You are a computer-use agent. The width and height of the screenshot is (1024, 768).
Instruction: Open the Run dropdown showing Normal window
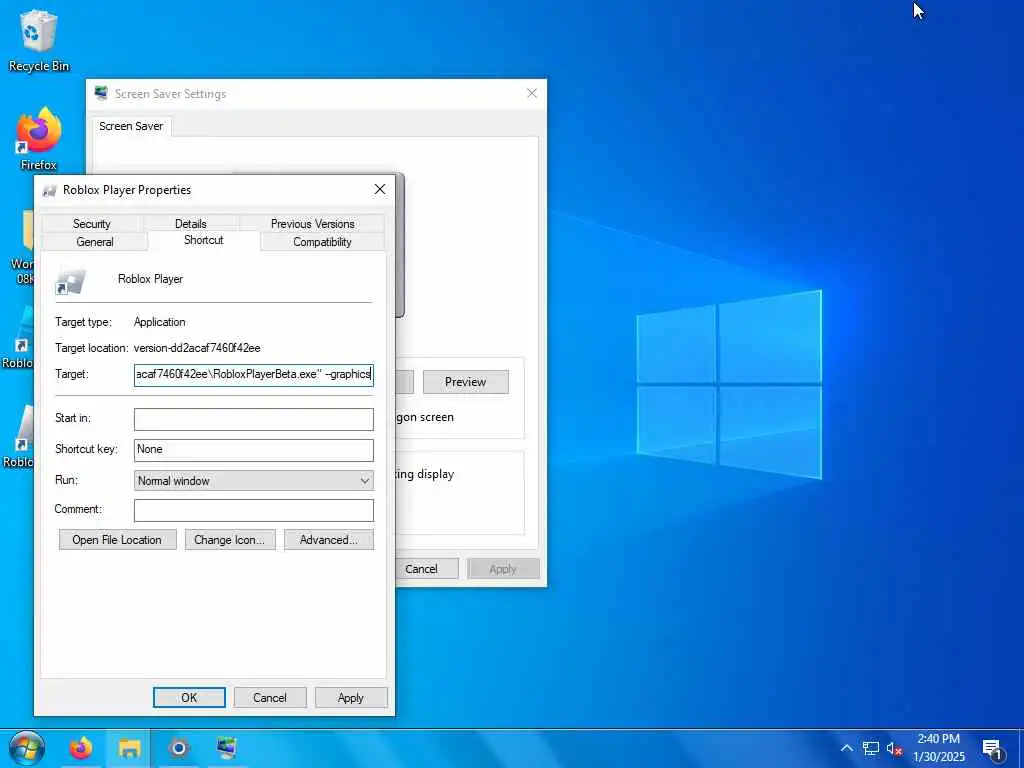253,481
